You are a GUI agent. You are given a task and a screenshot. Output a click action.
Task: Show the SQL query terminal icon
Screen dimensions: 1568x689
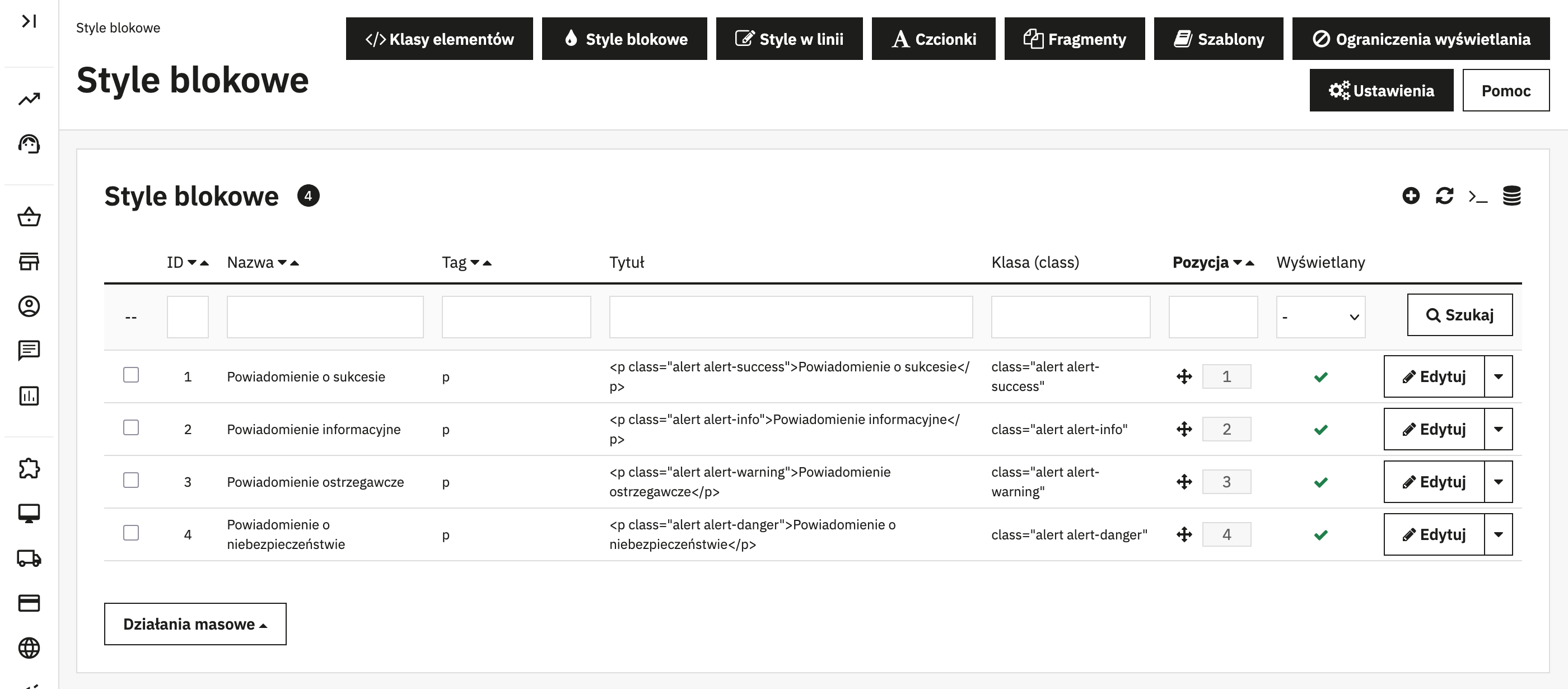(1477, 196)
